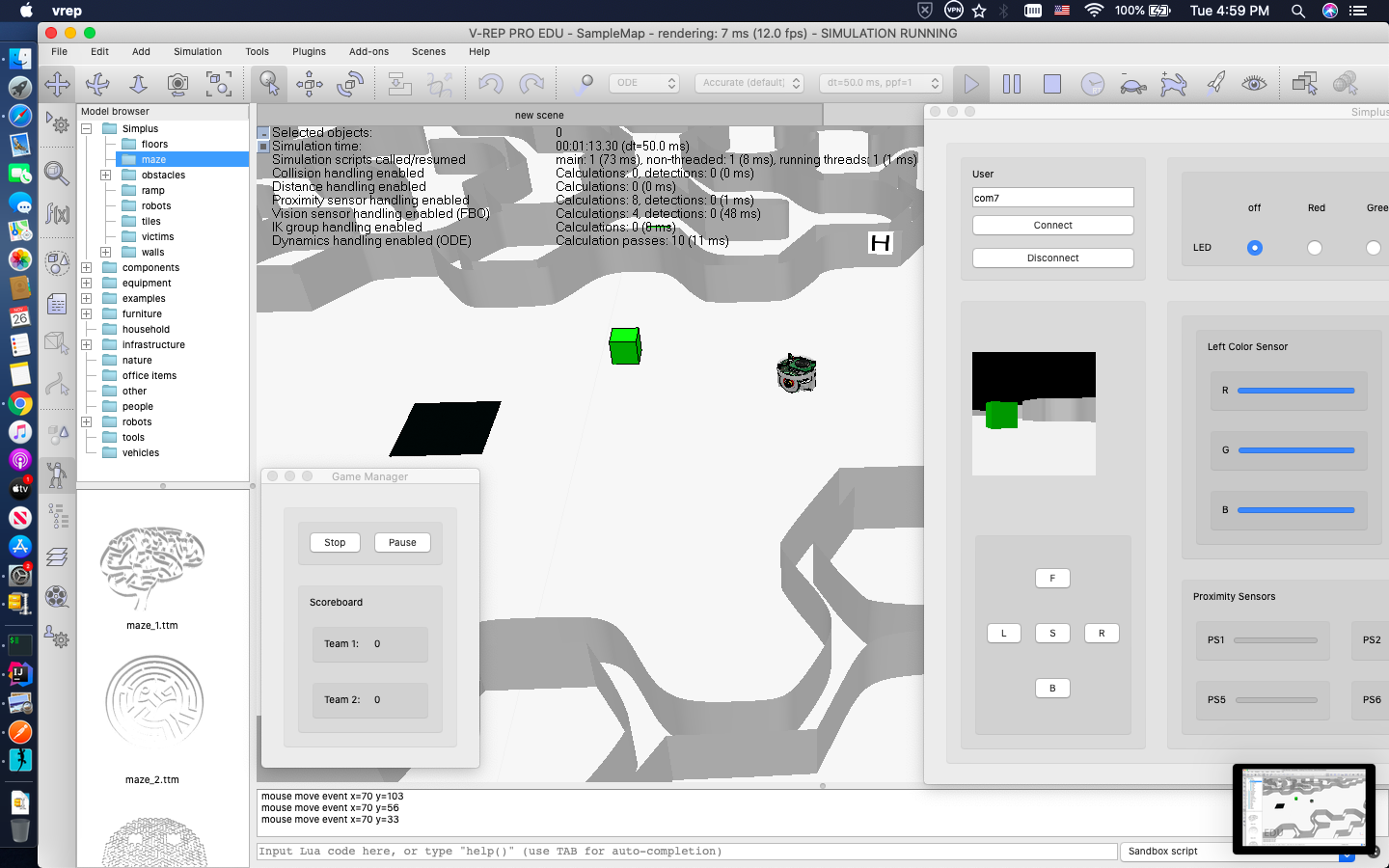The width and height of the screenshot is (1389, 868).
Task: Open the ODE physics engine dropdown
Action: pos(644,83)
